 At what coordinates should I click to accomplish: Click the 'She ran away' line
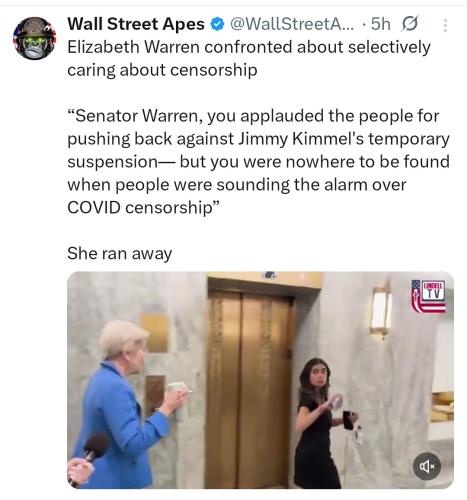click(x=120, y=253)
